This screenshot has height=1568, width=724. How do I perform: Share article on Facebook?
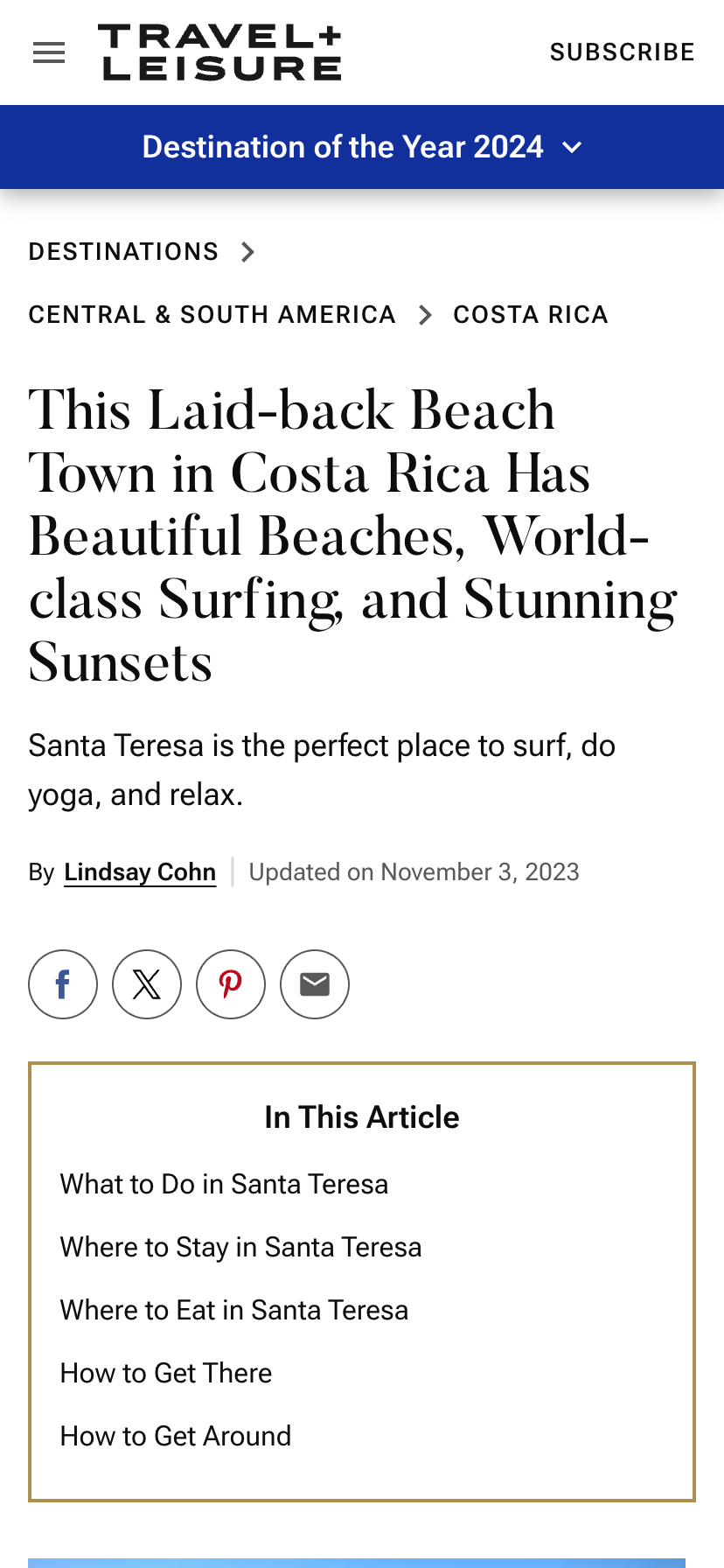[63, 984]
